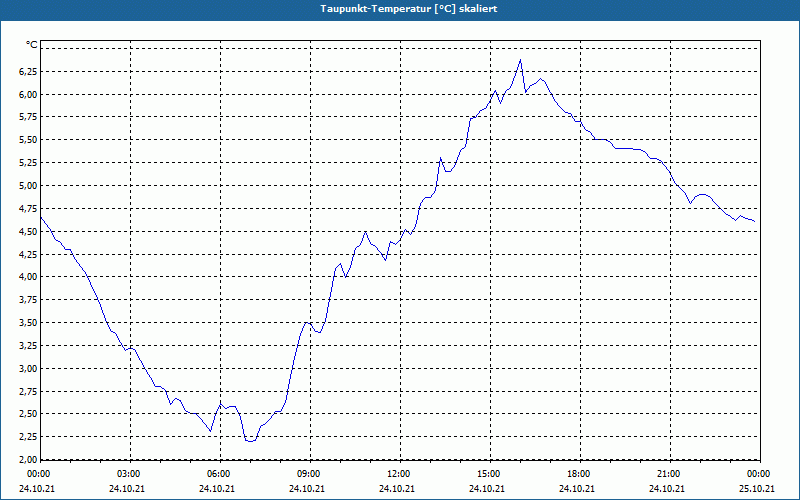
Task: Click the 3,25 y-axis value
Action: point(29,346)
